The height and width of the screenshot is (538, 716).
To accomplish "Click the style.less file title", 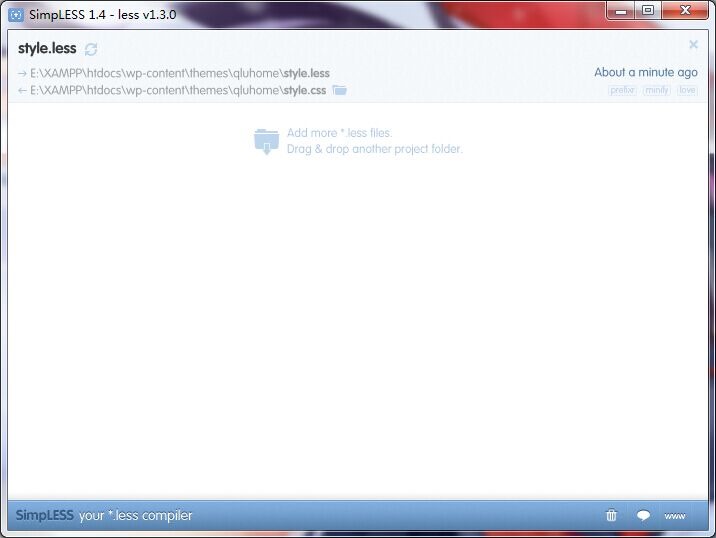I will tap(47, 48).
